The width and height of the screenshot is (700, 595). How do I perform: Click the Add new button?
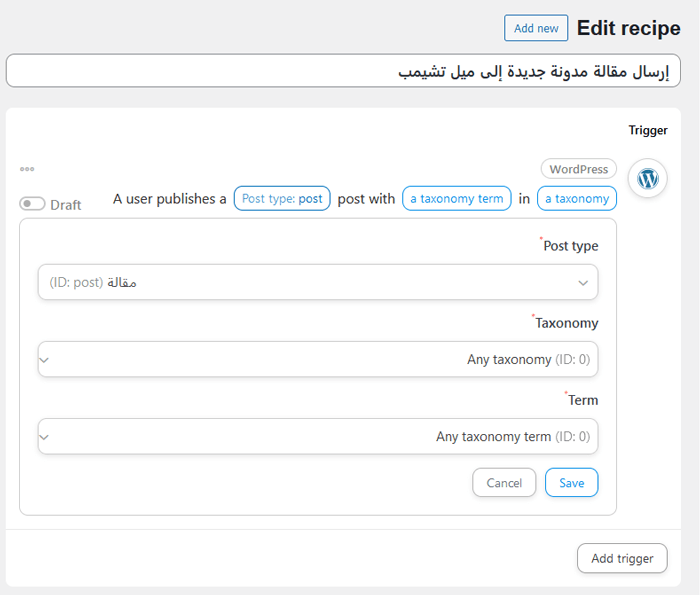pos(536,28)
